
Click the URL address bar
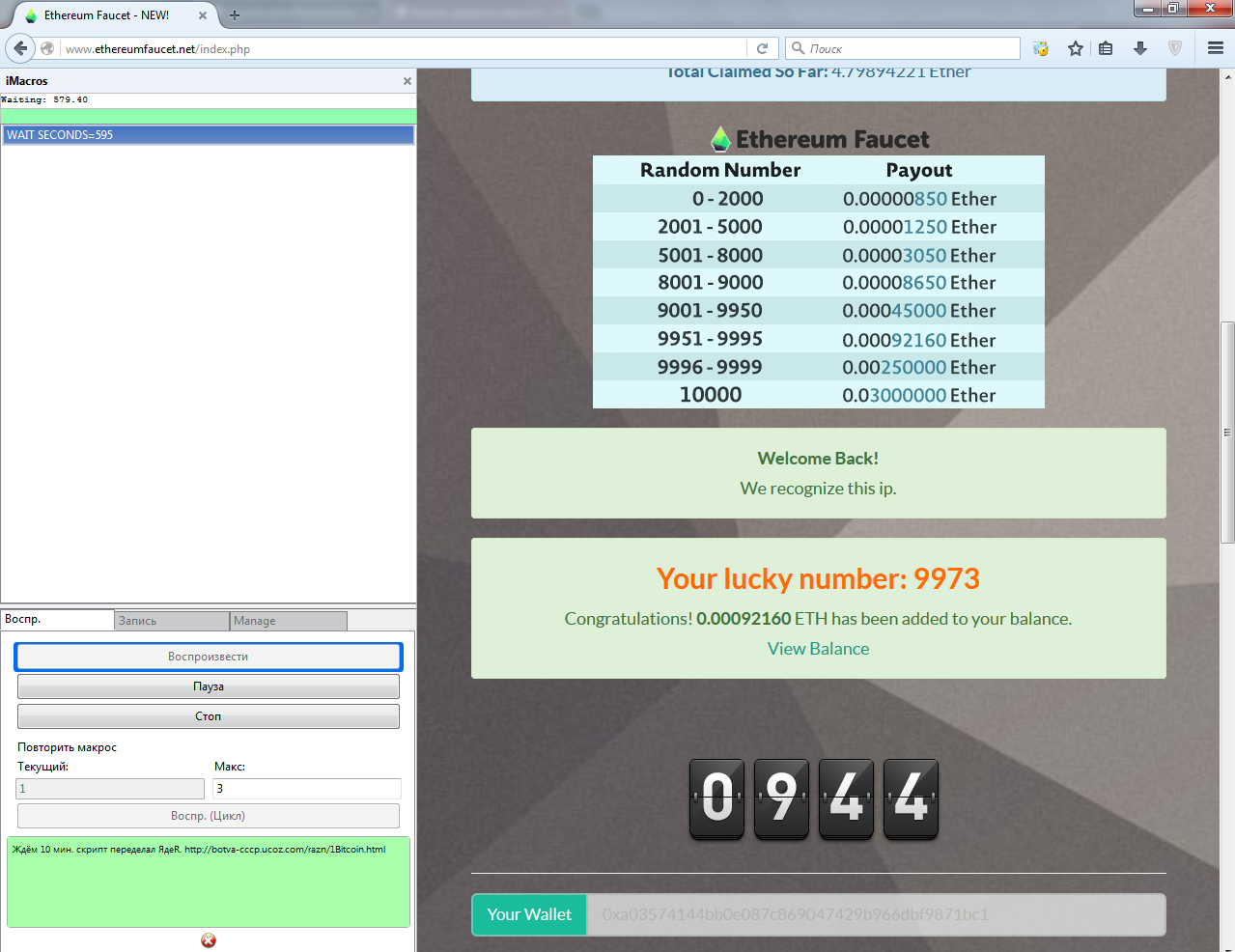point(406,48)
